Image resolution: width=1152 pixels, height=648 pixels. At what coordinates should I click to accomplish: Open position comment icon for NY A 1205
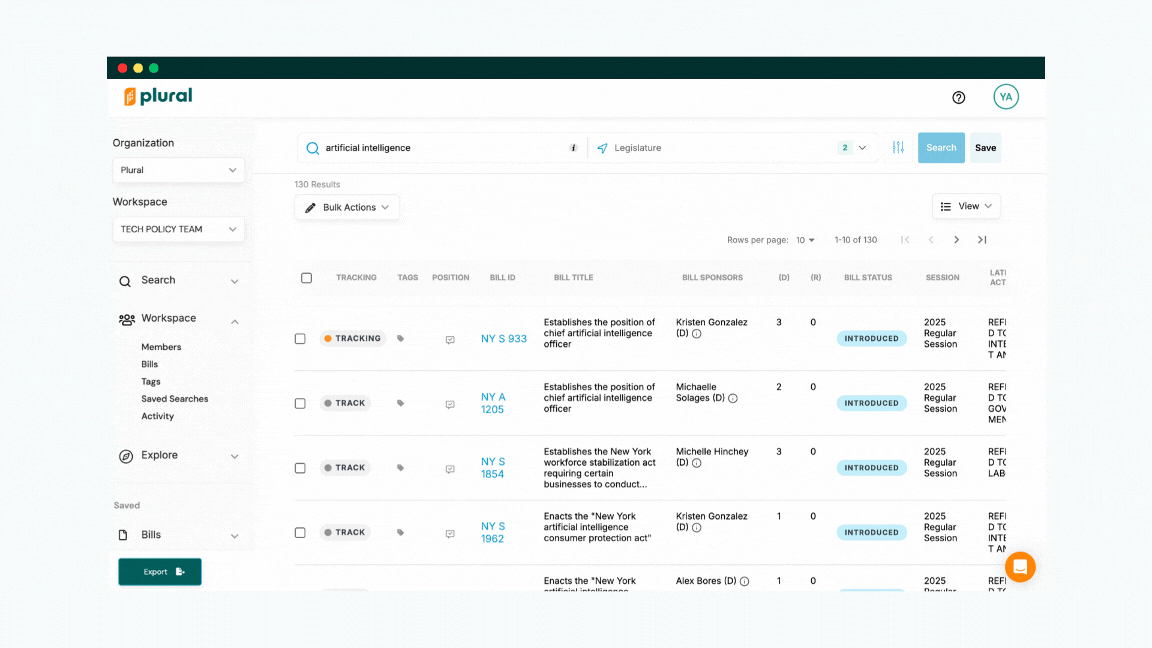coord(450,404)
